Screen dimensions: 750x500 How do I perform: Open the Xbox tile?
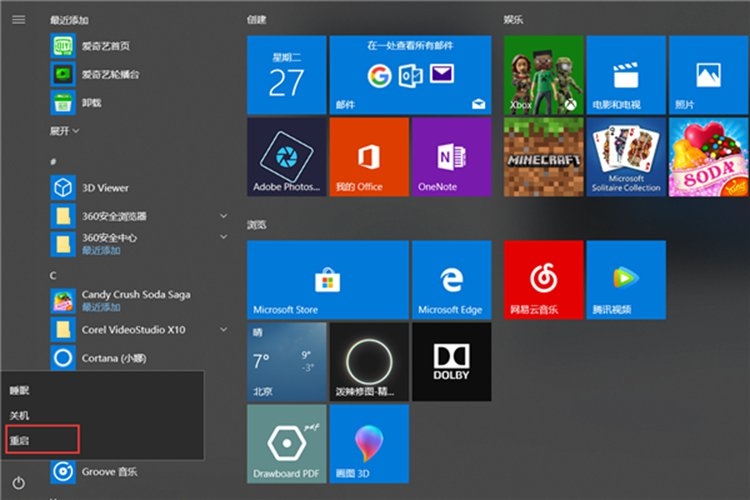(543, 75)
